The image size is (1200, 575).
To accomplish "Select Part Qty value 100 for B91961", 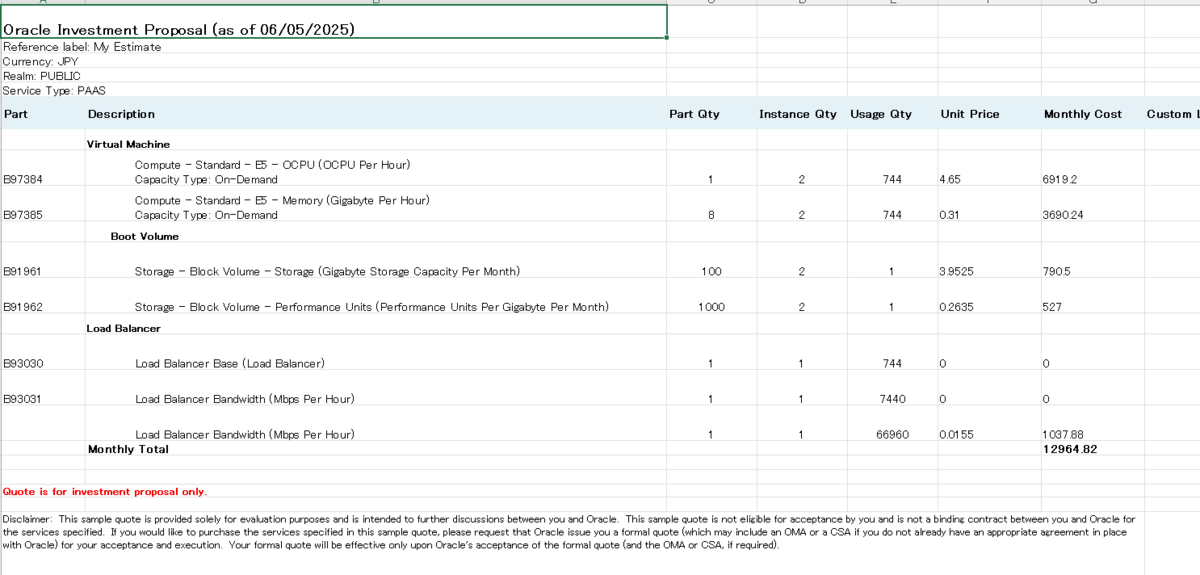I will point(711,271).
